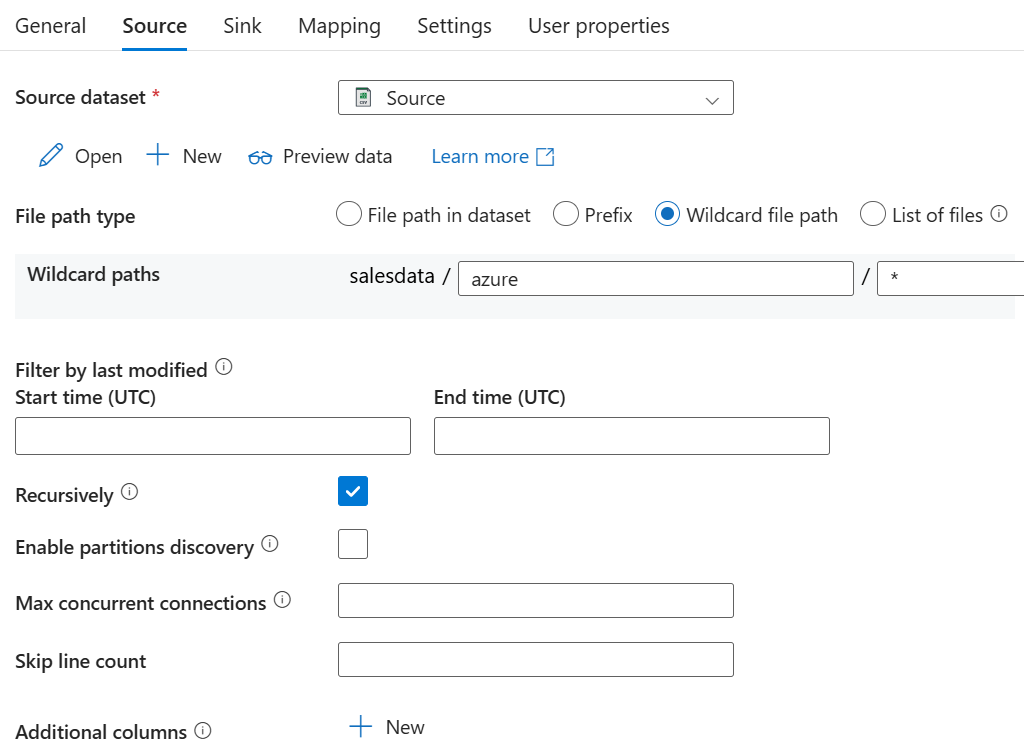Click the pencil Open dataset icon

click(50, 156)
